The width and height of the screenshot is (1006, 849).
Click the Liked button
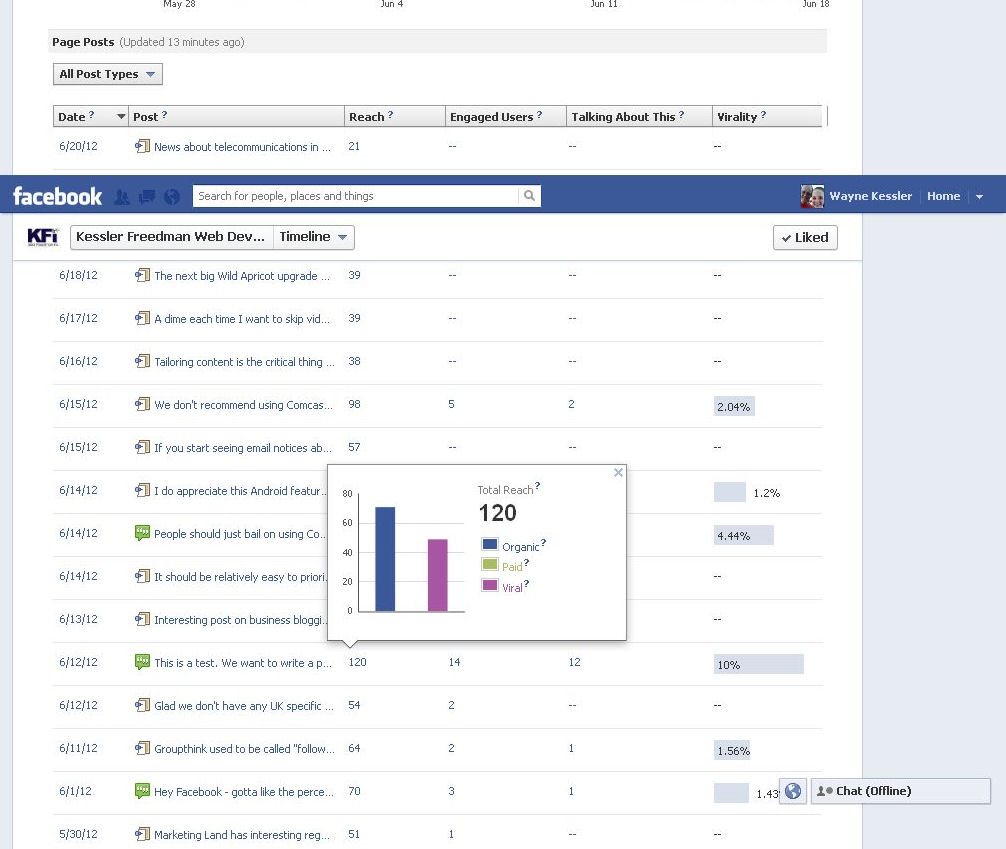pyautogui.click(x=805, y=237)
